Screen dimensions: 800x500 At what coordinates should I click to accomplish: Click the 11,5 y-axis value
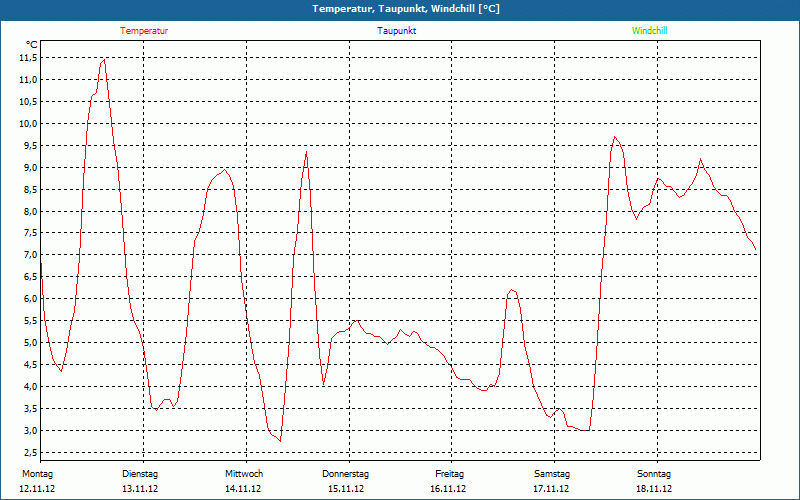[28, 58]
